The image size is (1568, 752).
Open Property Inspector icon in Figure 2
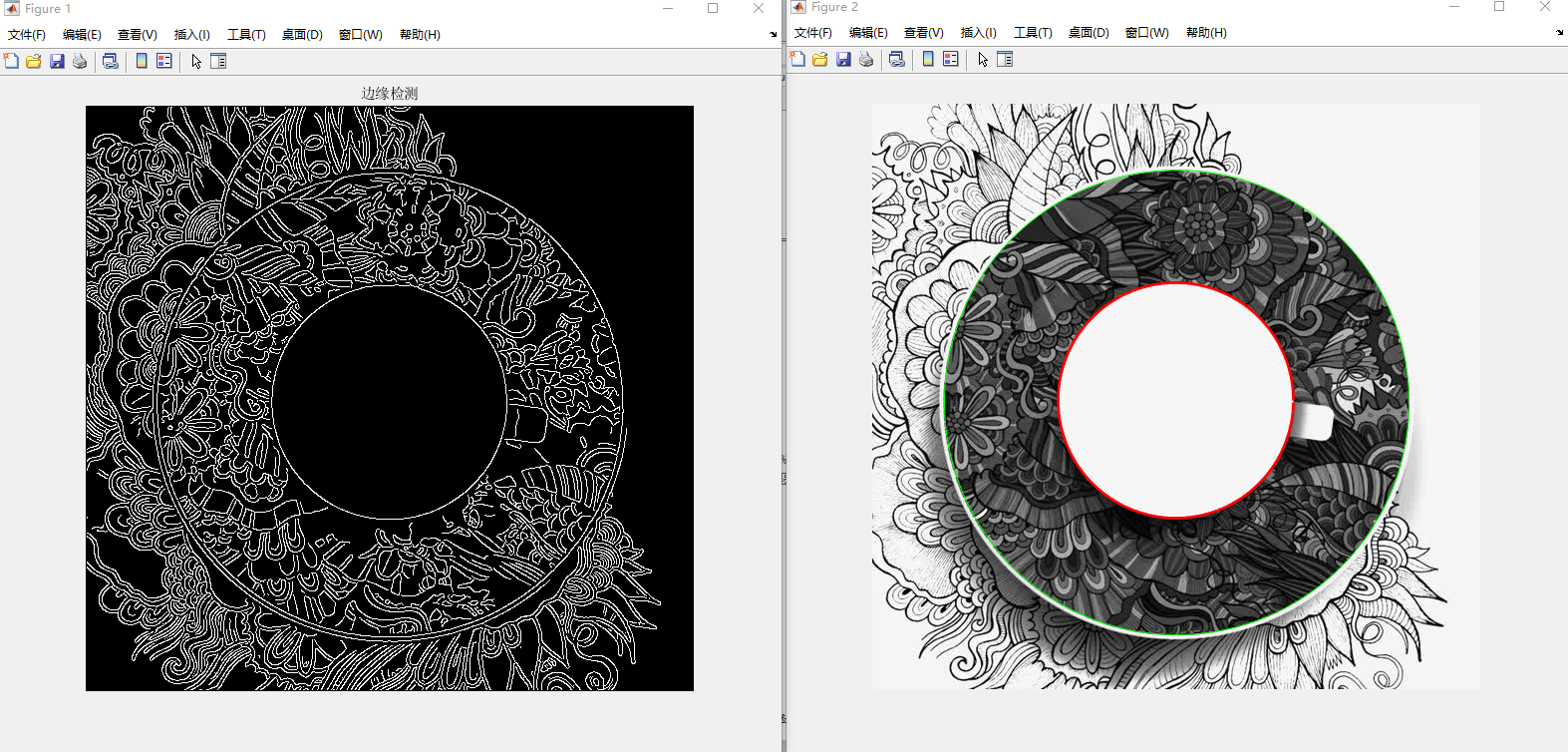(x=1005, y=59)
